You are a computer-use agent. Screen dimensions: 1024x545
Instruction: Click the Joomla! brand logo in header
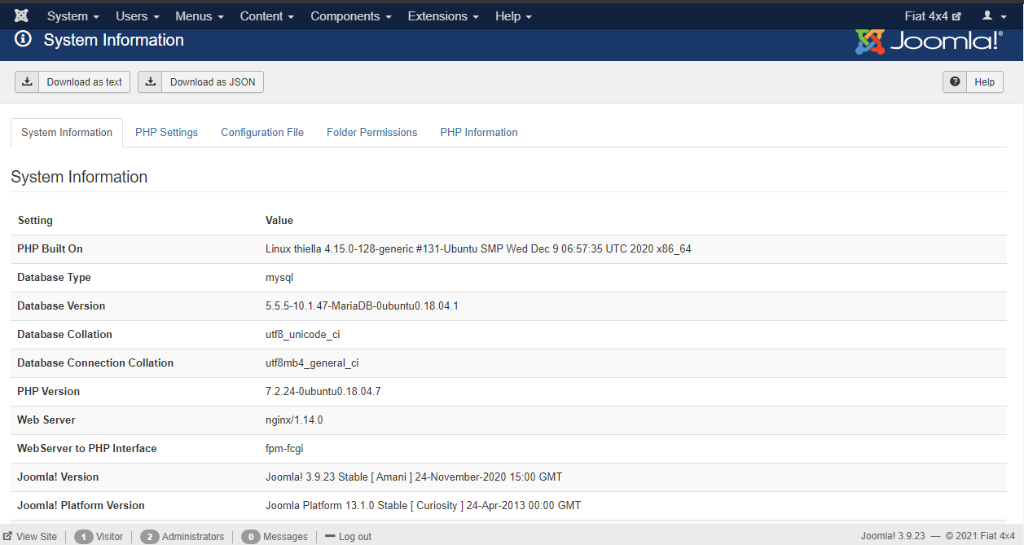click(x=929, y=41)
